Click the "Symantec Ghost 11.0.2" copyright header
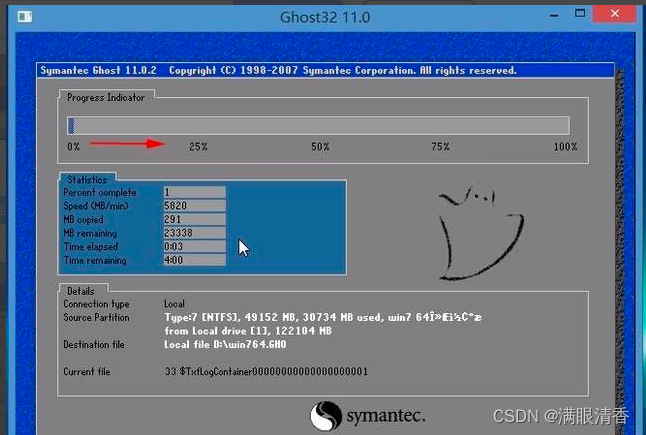The width and height of the screenshot is (646, 435). 279,70
